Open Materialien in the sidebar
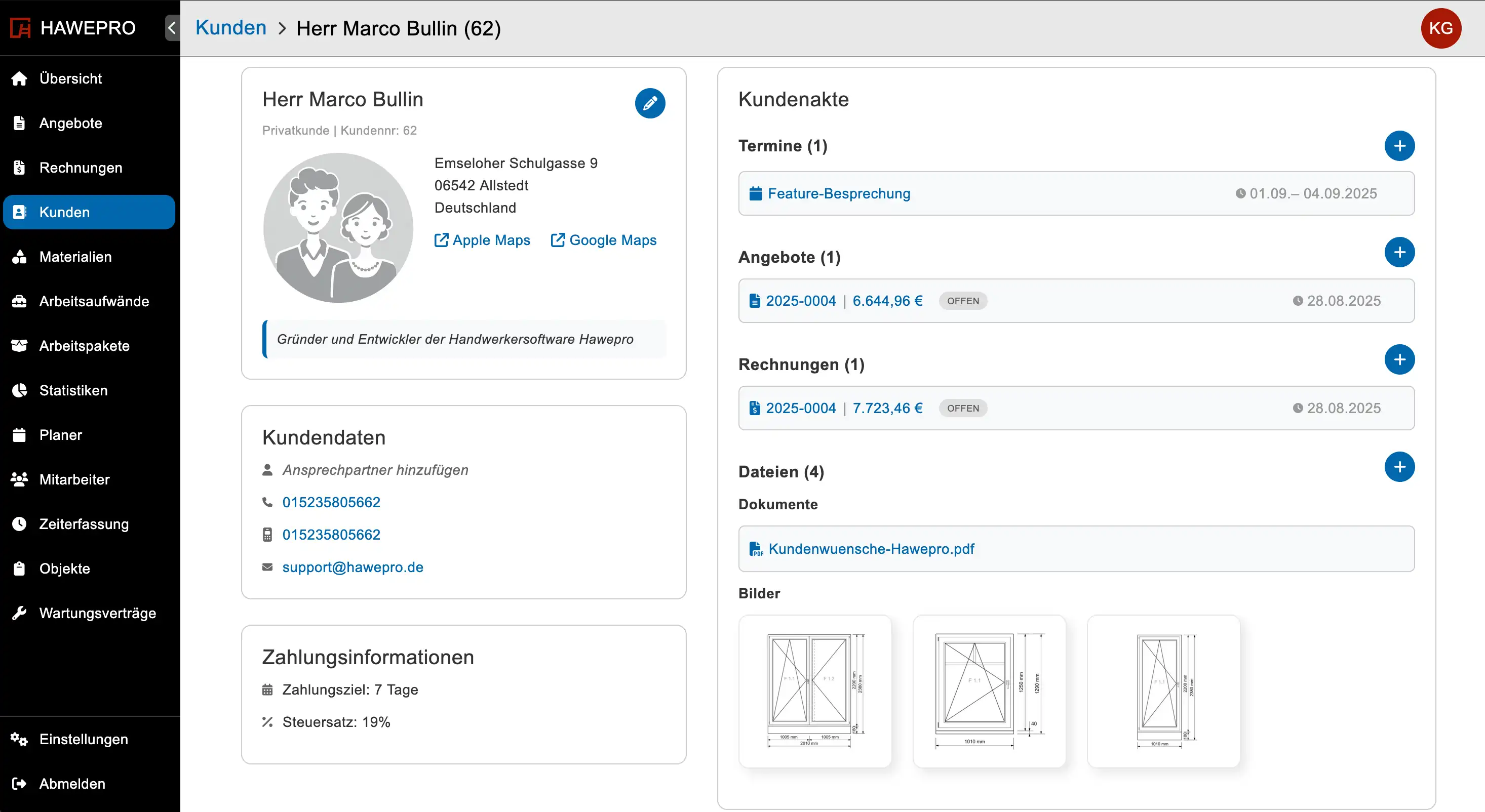This screenshot has height=812, width=1485. pos(89,257)
